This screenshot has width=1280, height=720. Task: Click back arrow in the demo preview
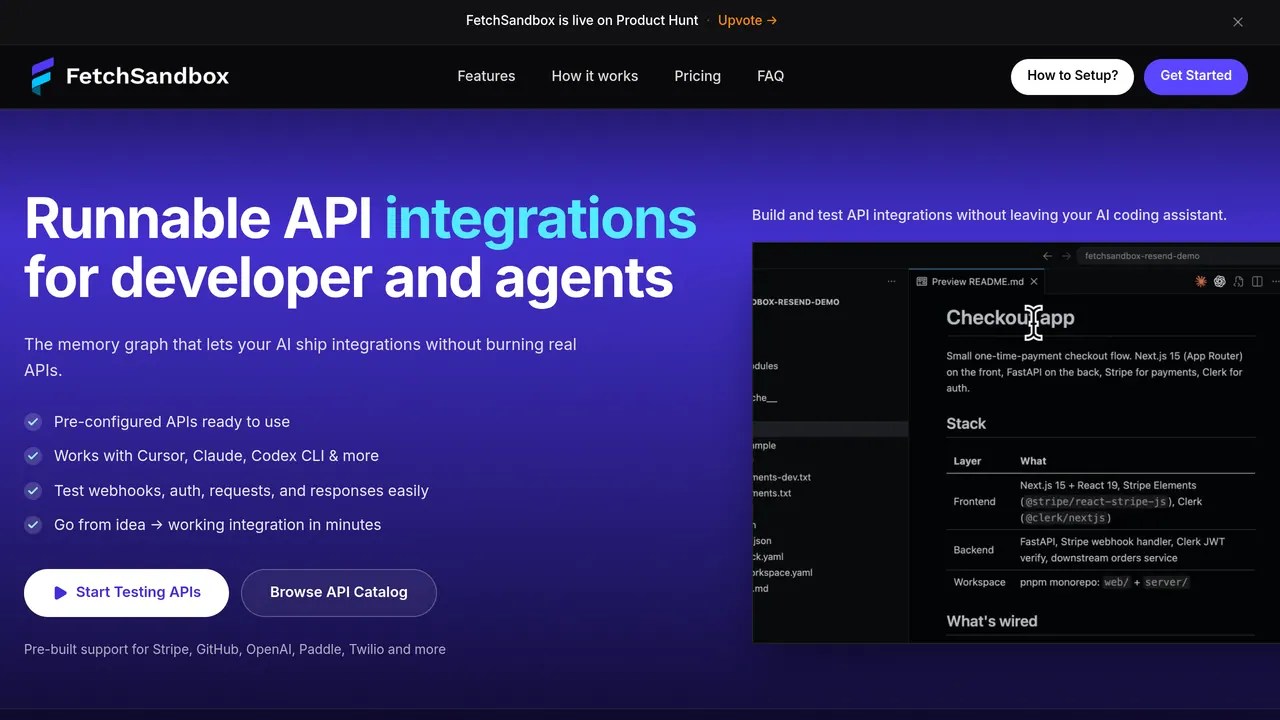tap(1047, 256)
